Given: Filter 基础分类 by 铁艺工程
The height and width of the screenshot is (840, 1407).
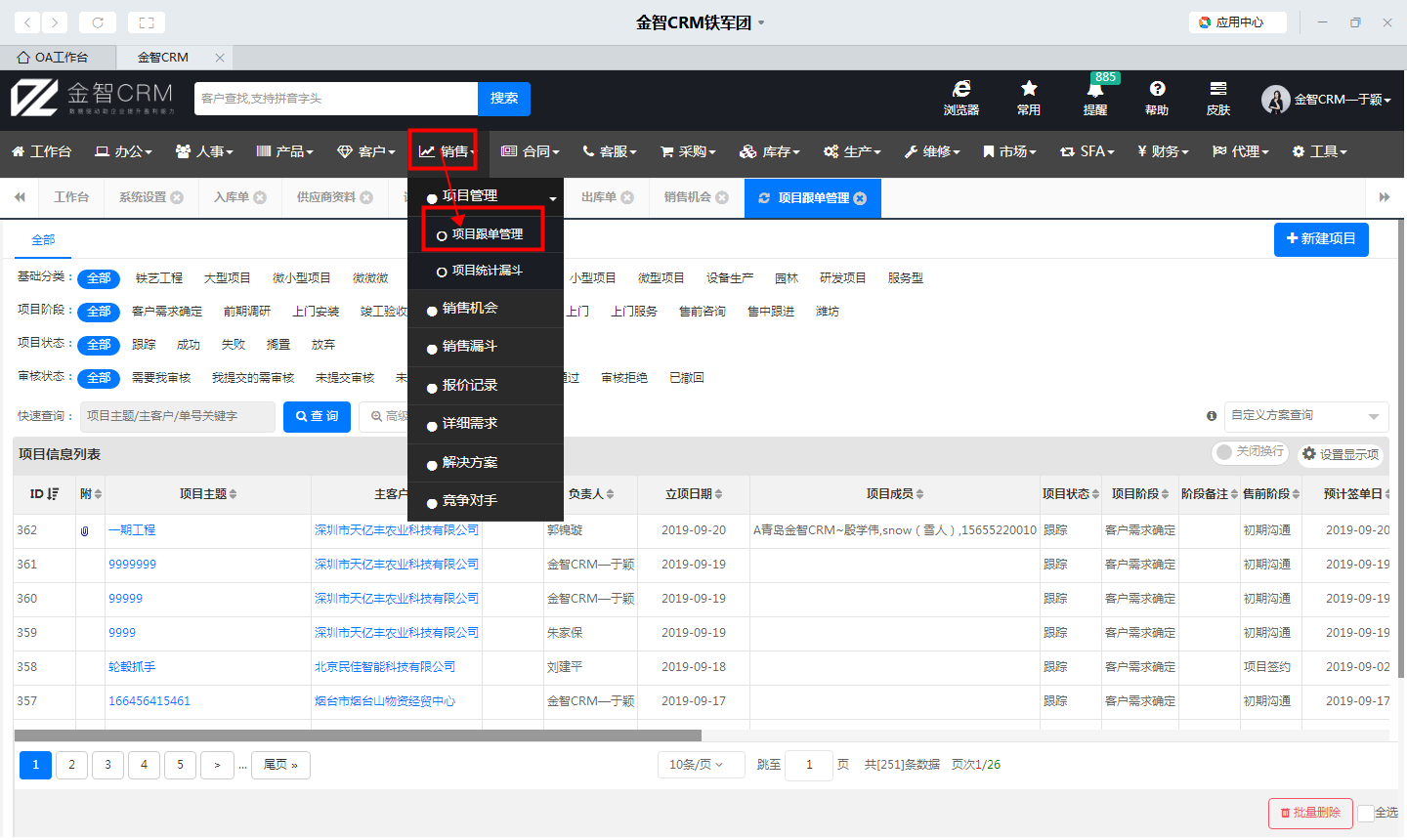Looking at the screenshot, I should pos(159,278).
